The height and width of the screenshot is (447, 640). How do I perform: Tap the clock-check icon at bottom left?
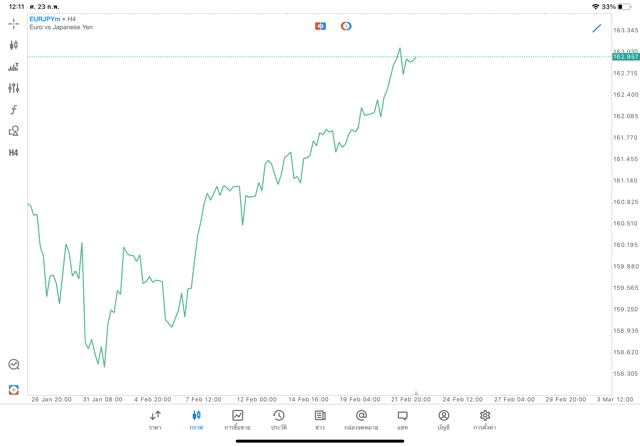pos(13,365)
